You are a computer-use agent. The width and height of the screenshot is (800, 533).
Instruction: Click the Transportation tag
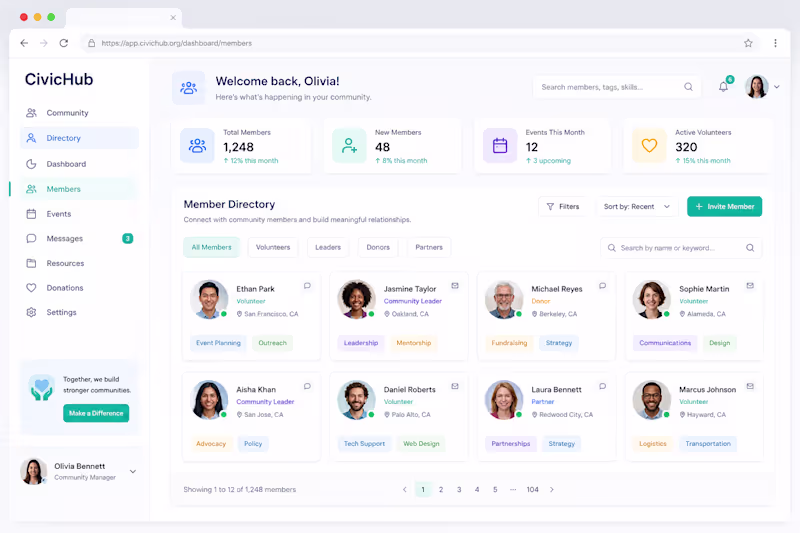[708, 444]
